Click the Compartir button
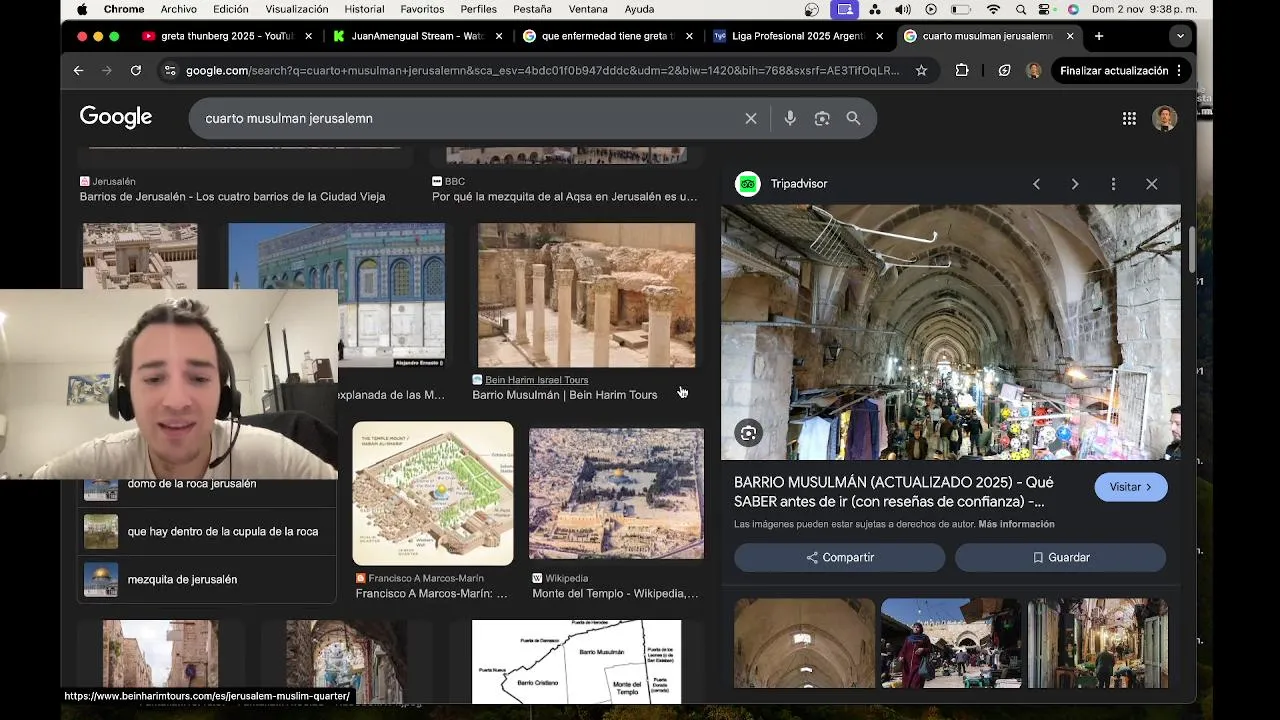The width and height of the screenshot is (1280, 720). [839, 557]
